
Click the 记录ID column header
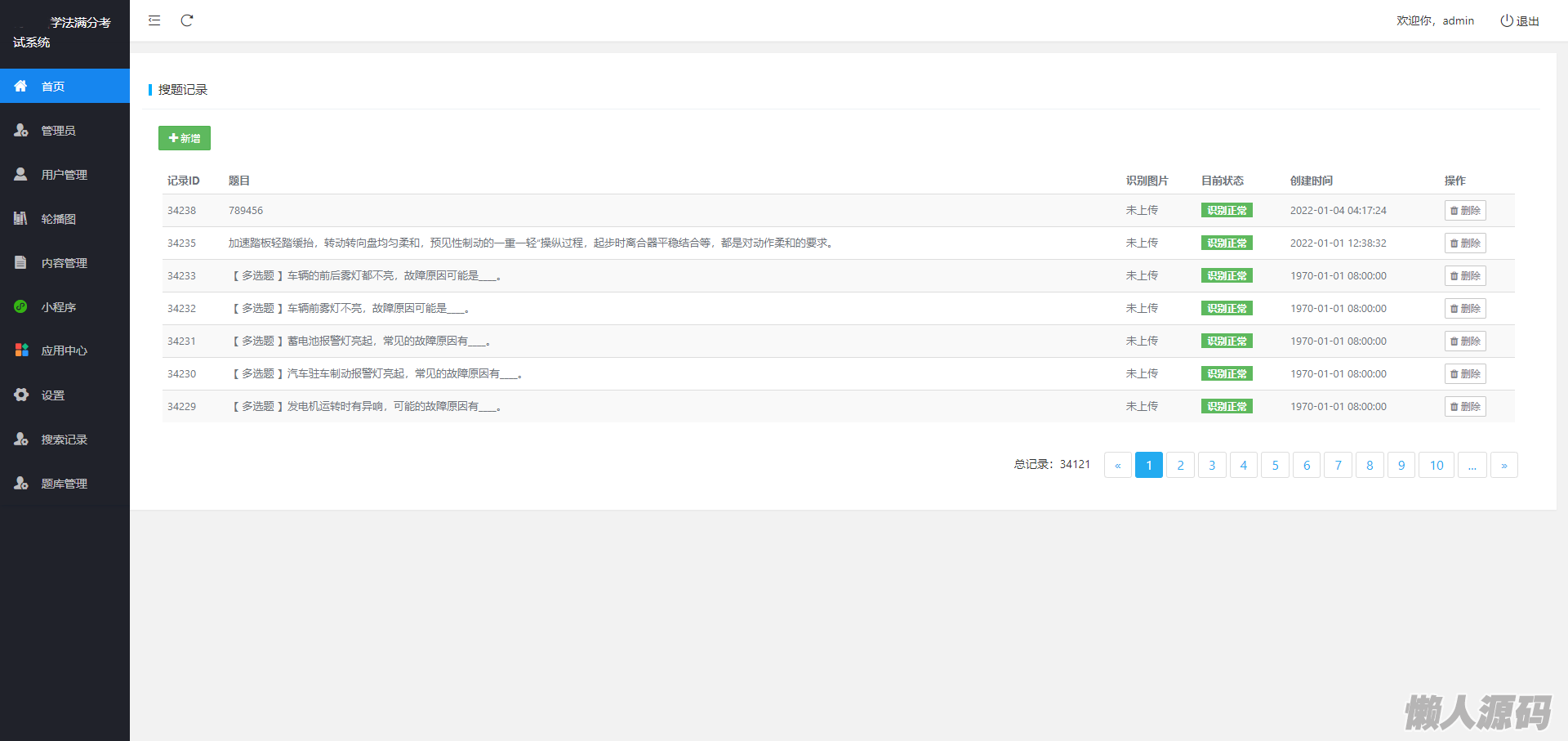coord(183,181)
